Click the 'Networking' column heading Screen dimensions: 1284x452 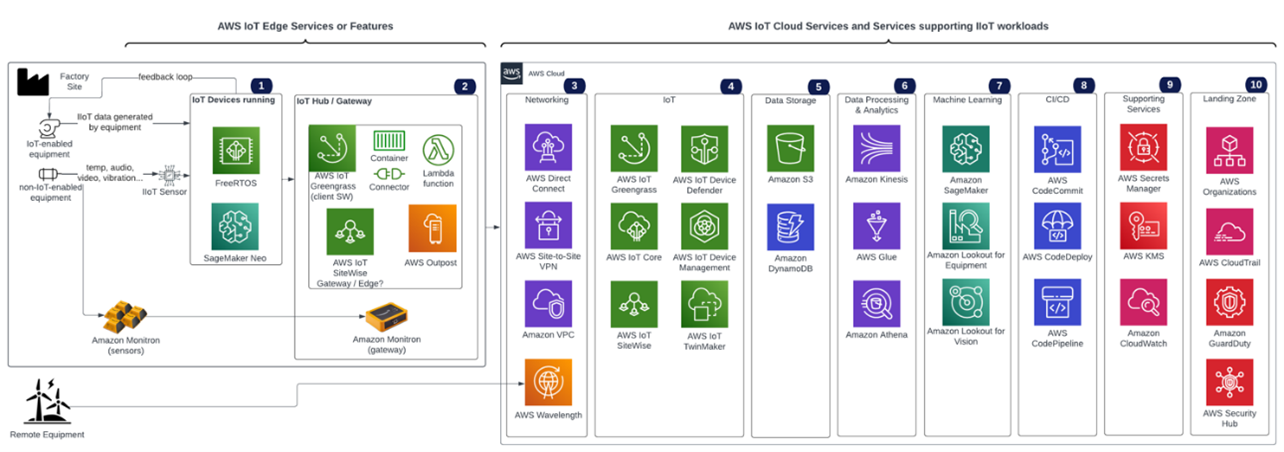547,100
